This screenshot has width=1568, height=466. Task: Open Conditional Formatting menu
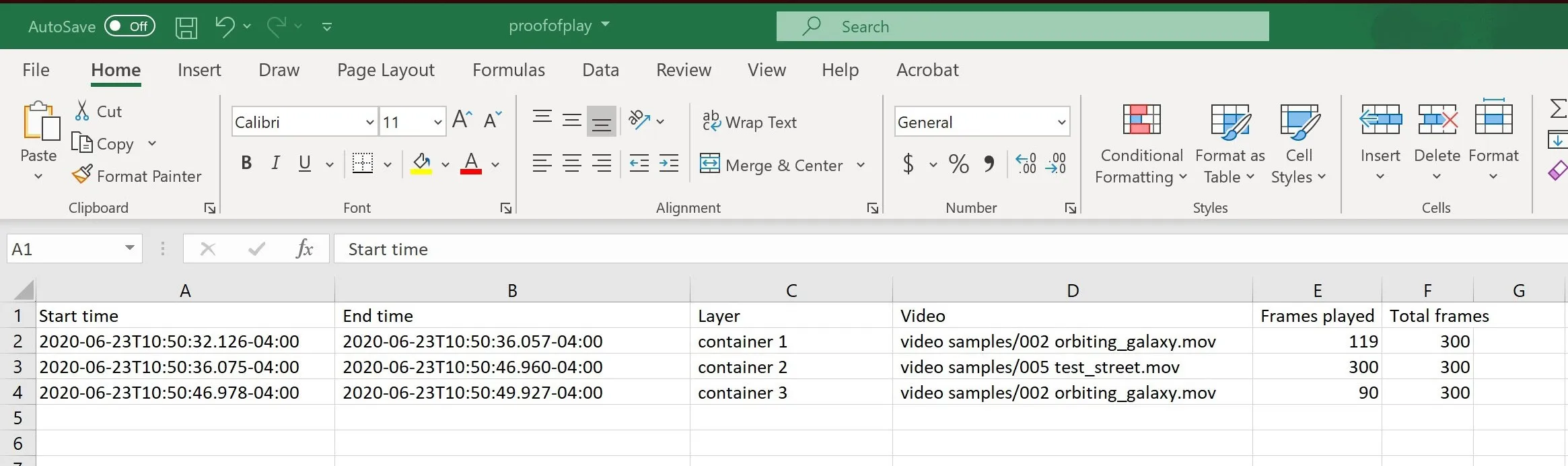pyautogui.click(x=1141, y=145)
